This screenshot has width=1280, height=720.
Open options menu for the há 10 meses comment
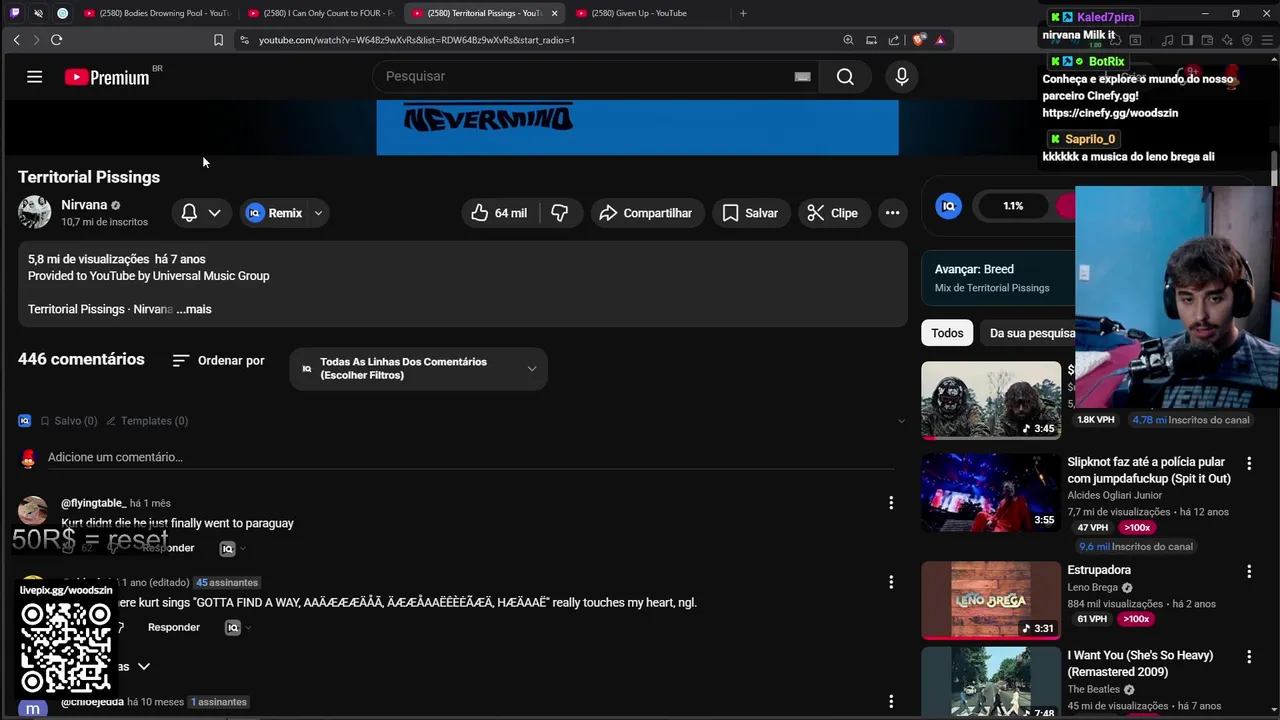[891, 702]
